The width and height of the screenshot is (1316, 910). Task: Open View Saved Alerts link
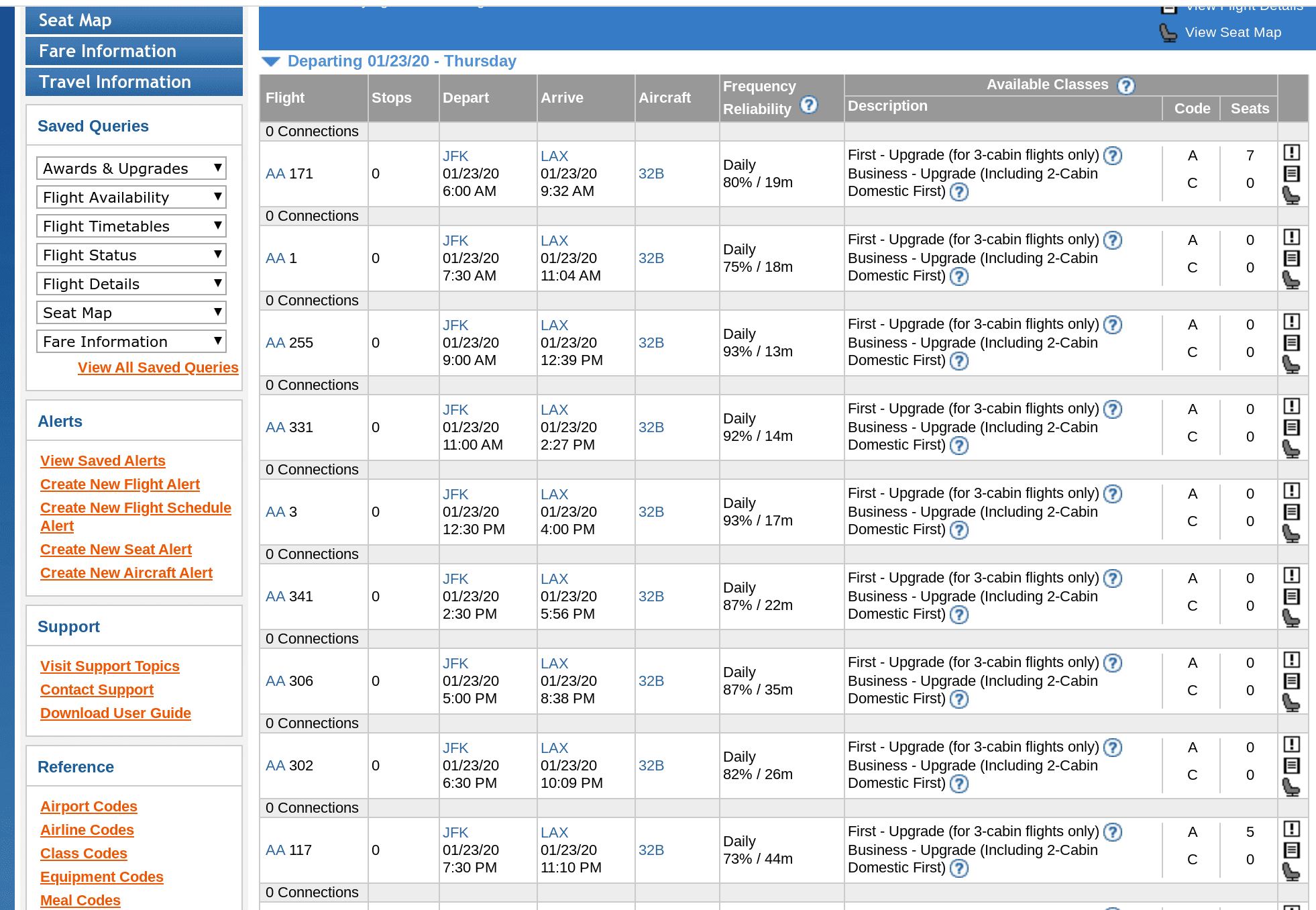[103, 461]
